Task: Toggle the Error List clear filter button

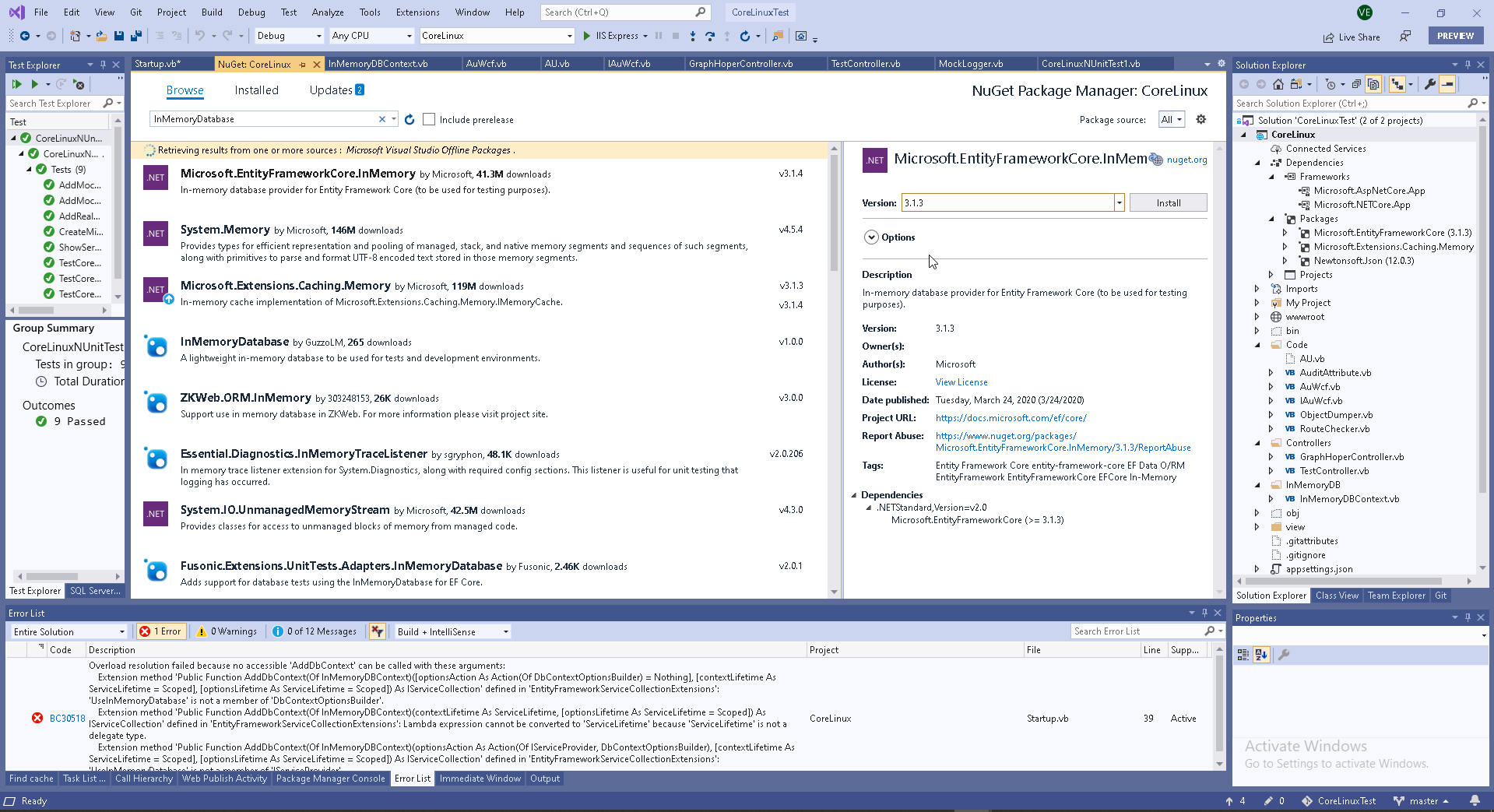Action: 378,631
